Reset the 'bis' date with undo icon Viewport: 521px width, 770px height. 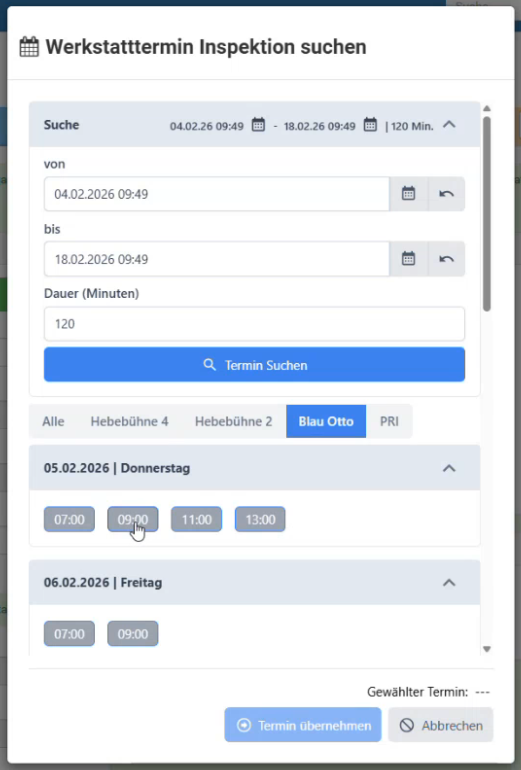coord(446,259)
